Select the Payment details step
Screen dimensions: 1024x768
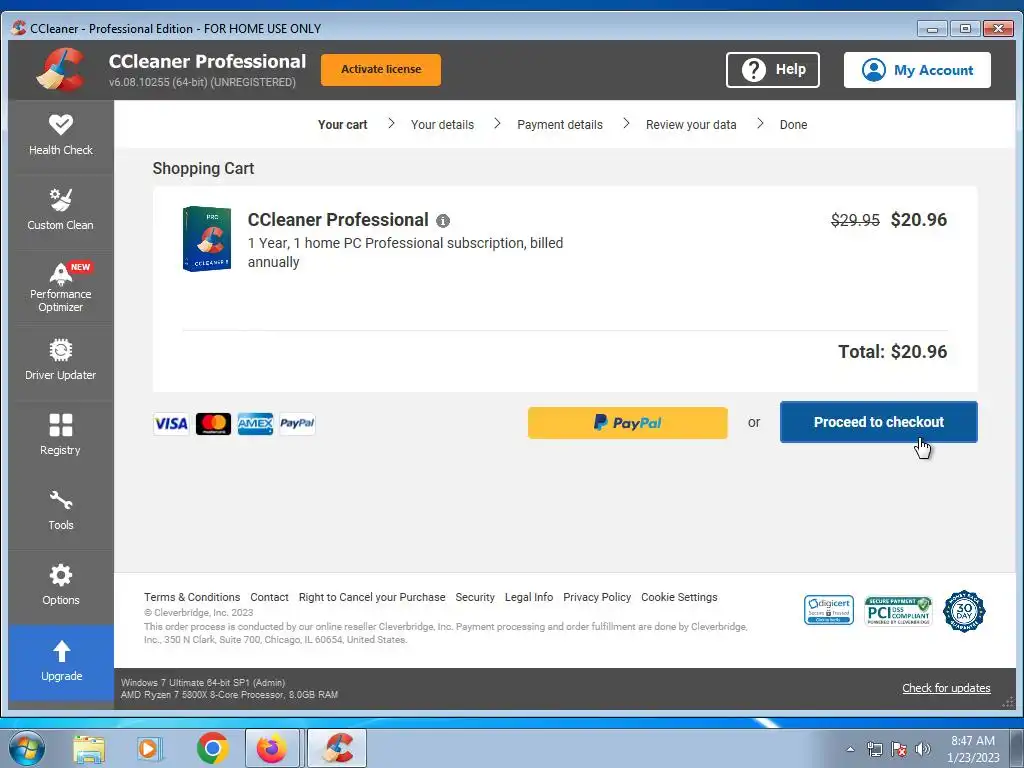pos(560,125)
